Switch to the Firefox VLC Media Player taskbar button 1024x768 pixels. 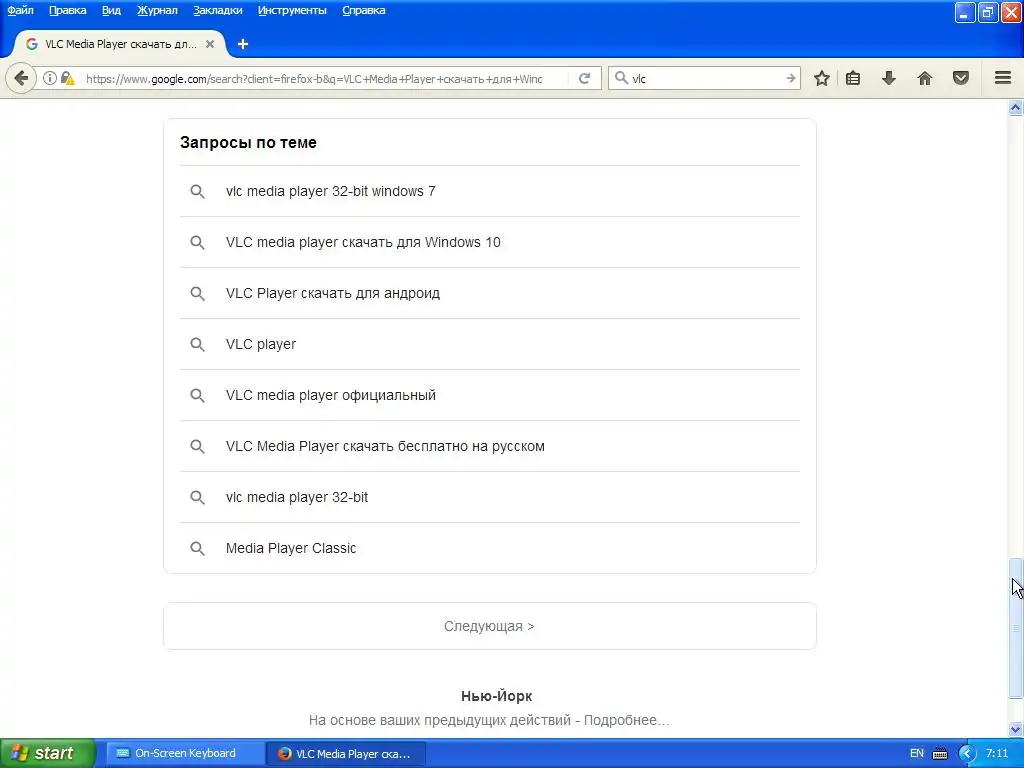(346, 754)
